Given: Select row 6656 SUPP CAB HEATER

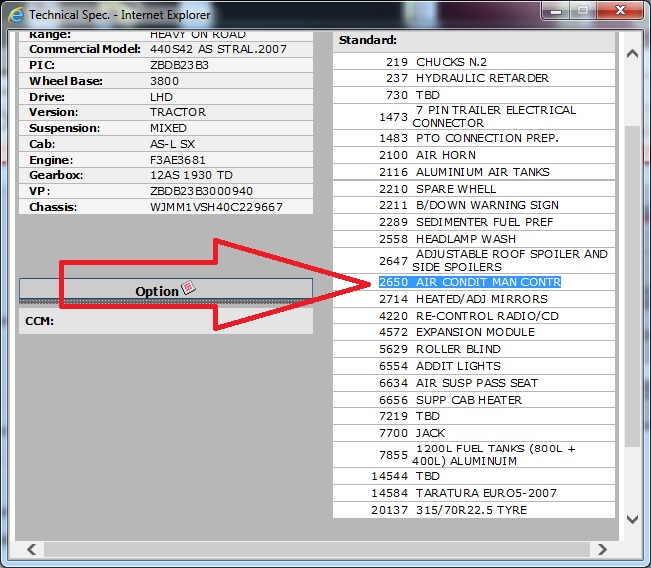Looking at the screenshot, I should tap(474, 400).
